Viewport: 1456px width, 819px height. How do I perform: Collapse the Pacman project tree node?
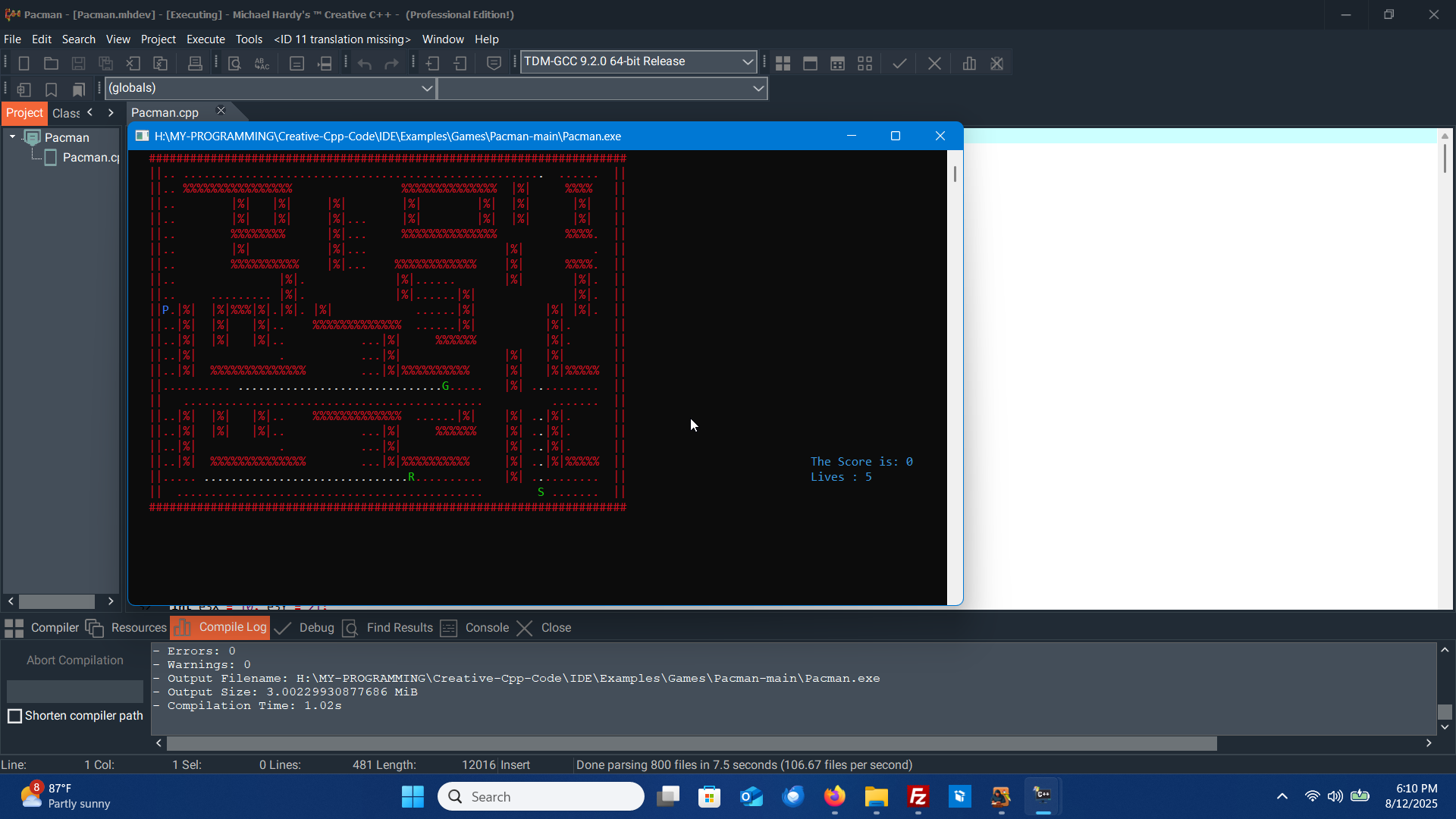point(12,137)
